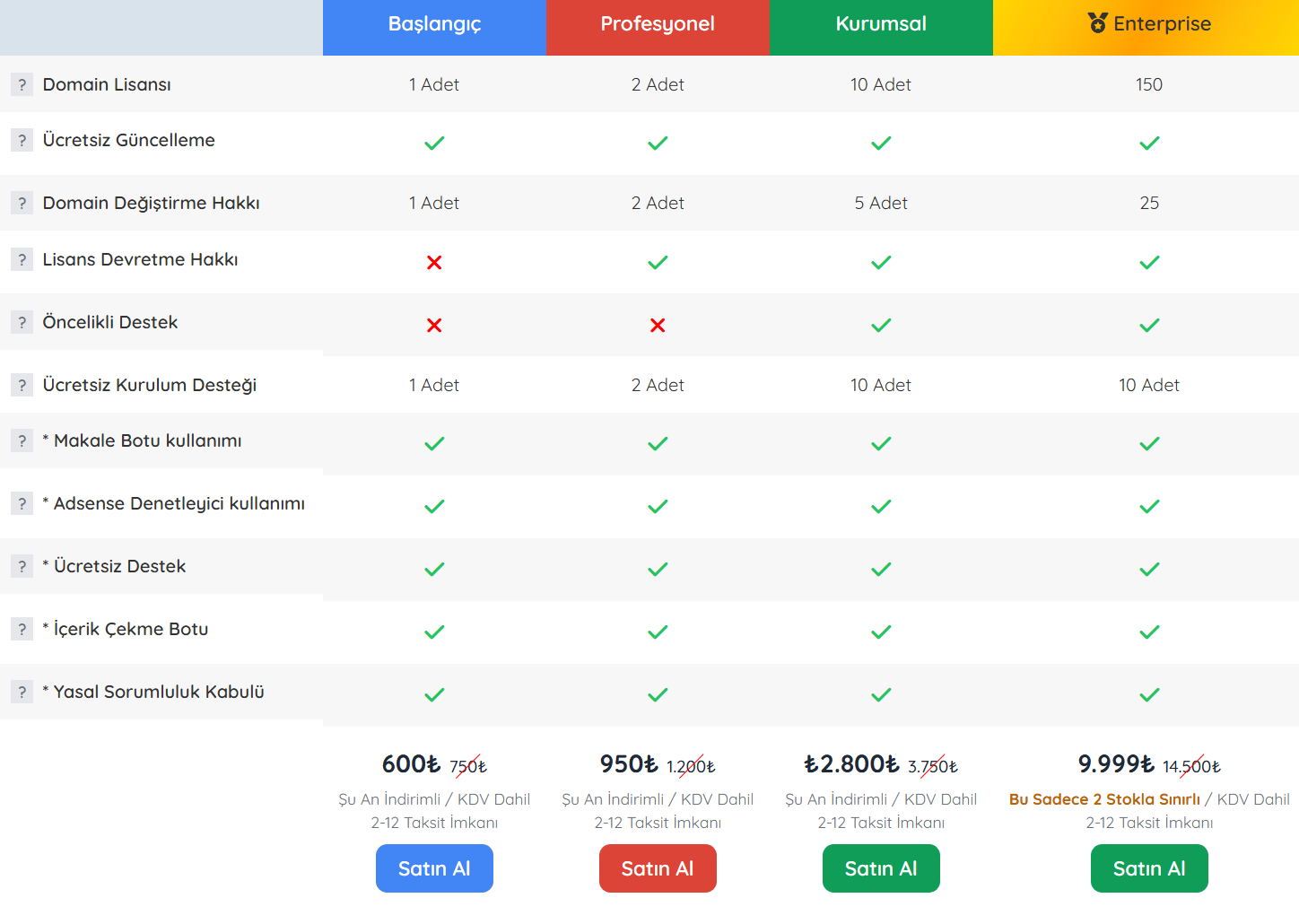Click the help icon beside Domain Lisansı
Screen dimensions: 1299x924
(x=22, y=84)
